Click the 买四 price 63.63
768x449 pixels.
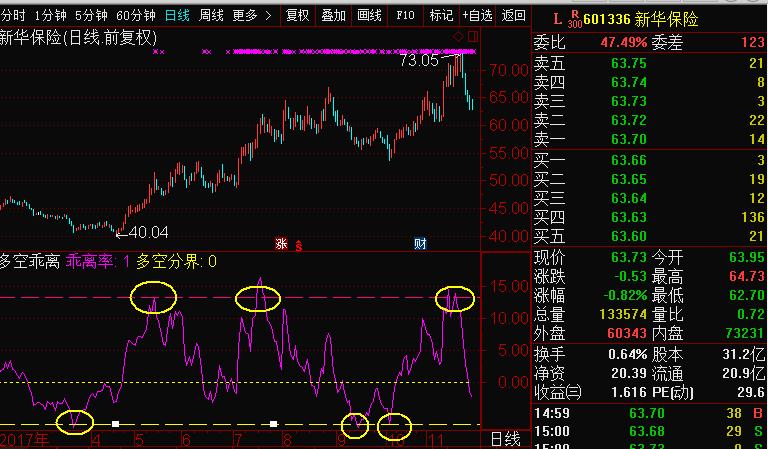[629, 217]
